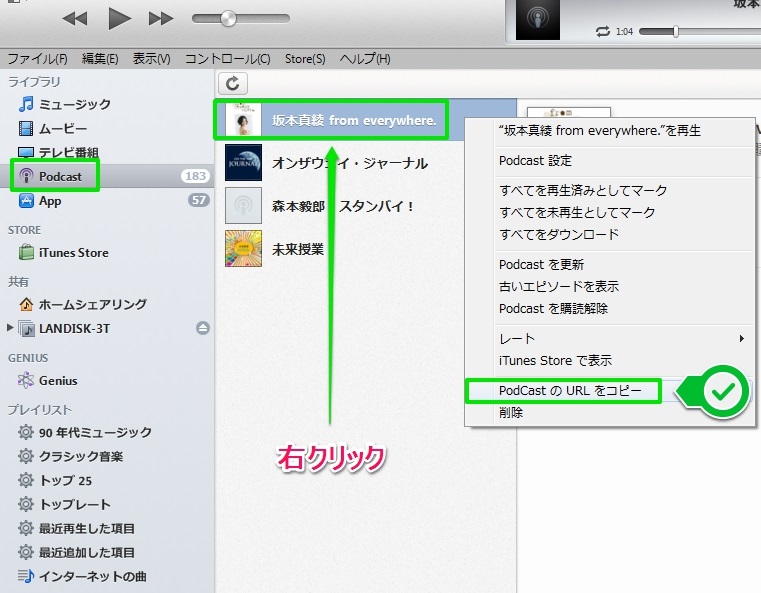Select ミュージック music note icon
This screenshot has width=761, height=593.
click(26, 103)
